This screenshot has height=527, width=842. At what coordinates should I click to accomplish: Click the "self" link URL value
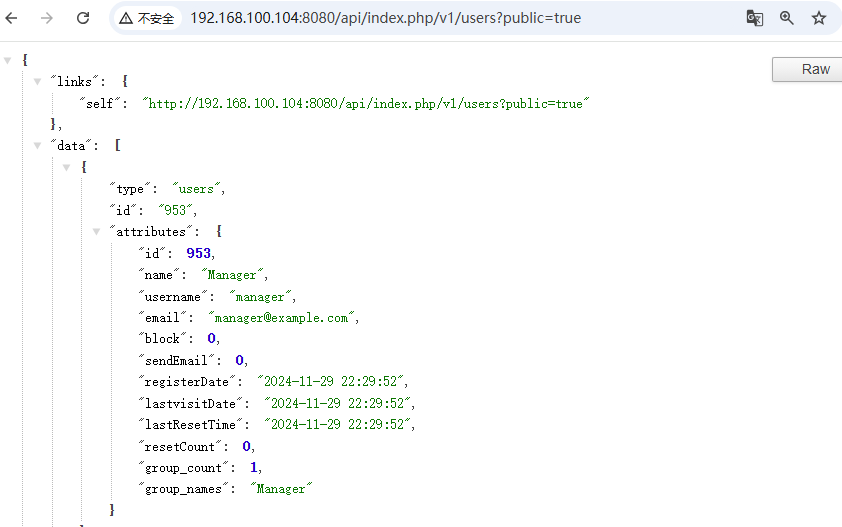point(366,103)
